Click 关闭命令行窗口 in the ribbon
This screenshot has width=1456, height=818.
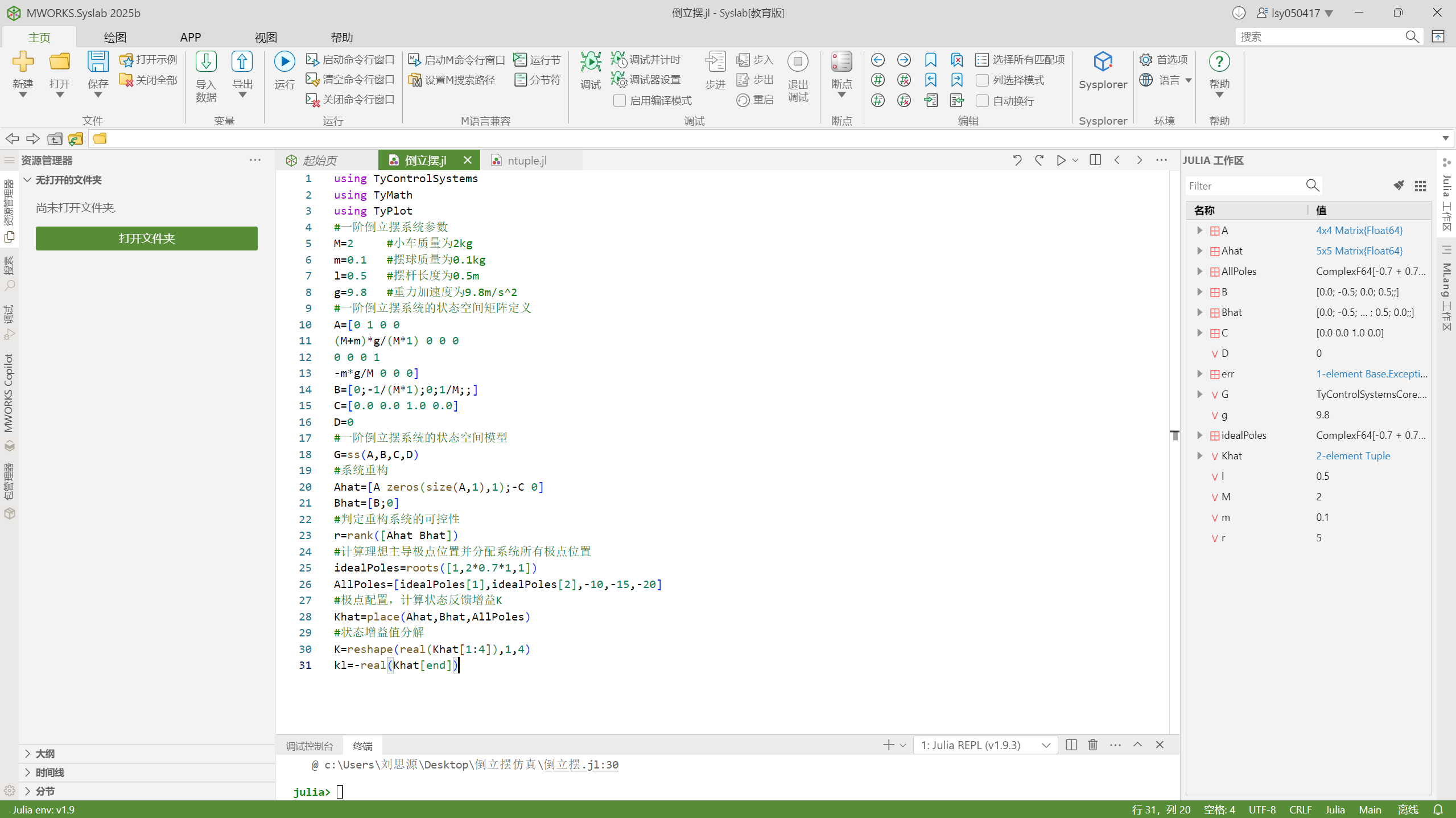coord(350,100)
